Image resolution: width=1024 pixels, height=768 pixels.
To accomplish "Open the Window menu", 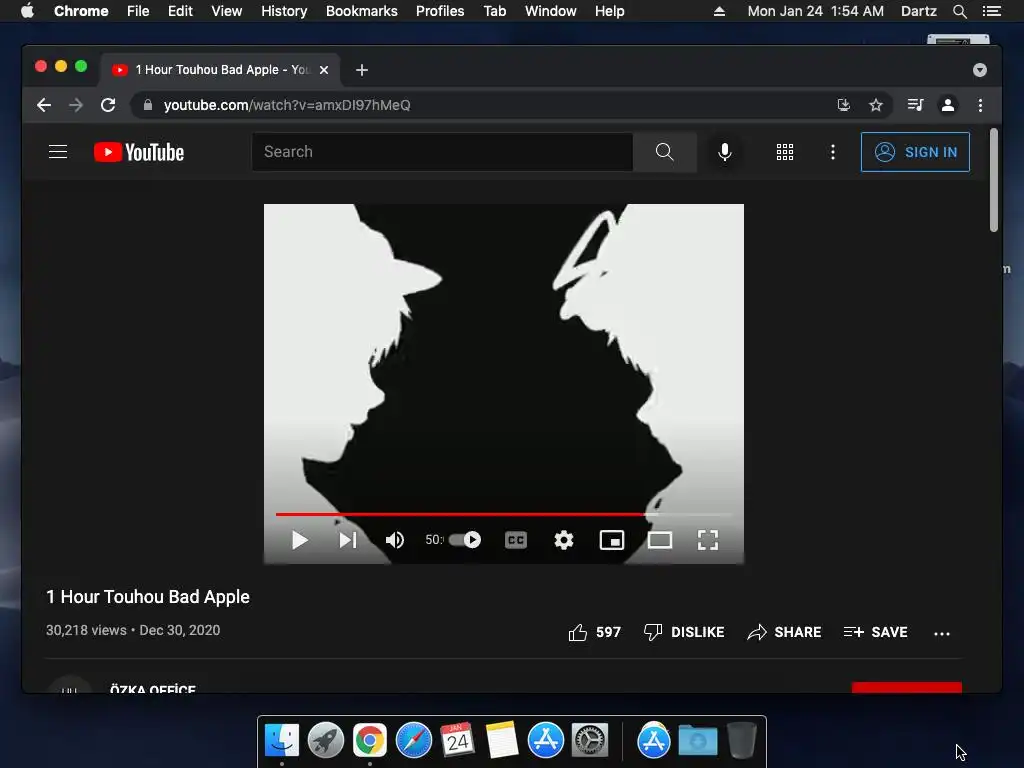I will [551, 11].
